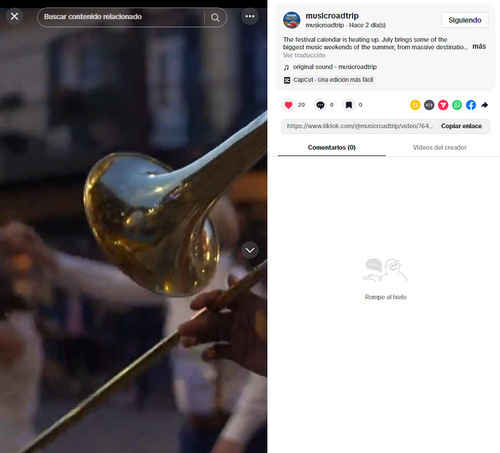Click the search magnifier icon
500x453 pixels.
click(x=215, y=17)
